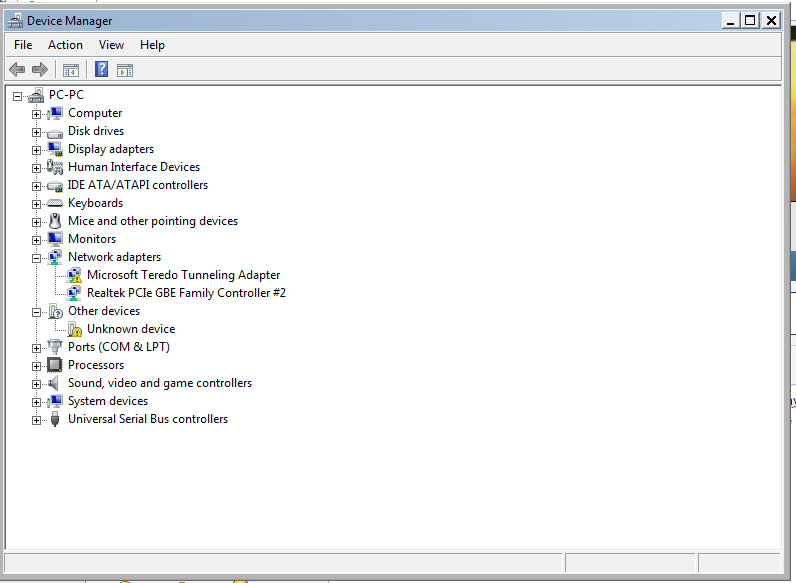
Task: Click the show/hide action pane toolbar icon
Action: coord(125,70)
